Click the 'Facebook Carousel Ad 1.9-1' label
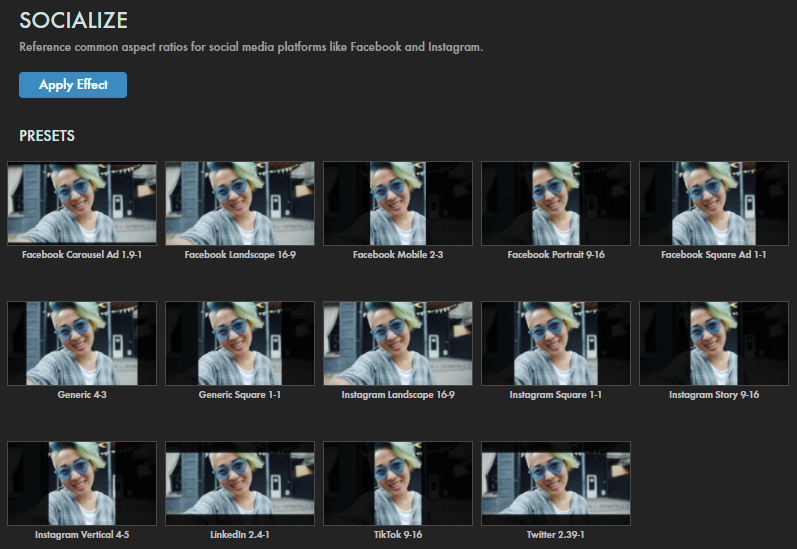This screenshot has height=549, width=797. (x=82, y=255)
